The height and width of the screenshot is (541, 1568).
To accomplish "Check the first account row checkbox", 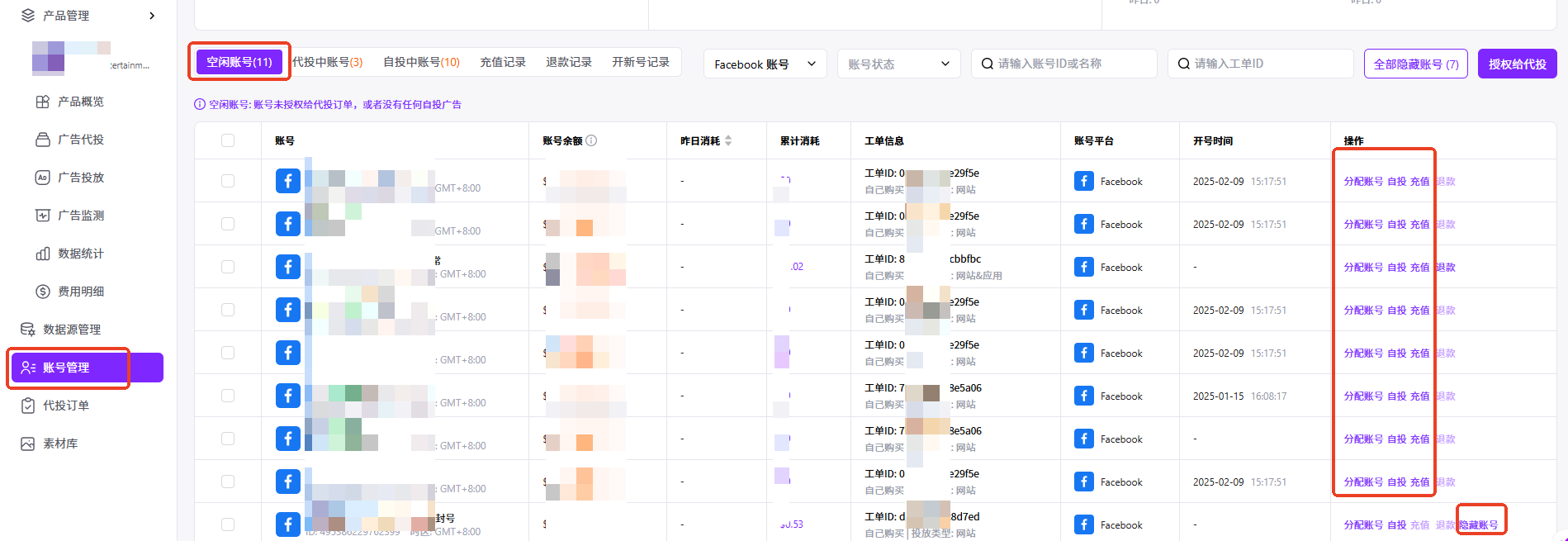I will click(228, 181).
